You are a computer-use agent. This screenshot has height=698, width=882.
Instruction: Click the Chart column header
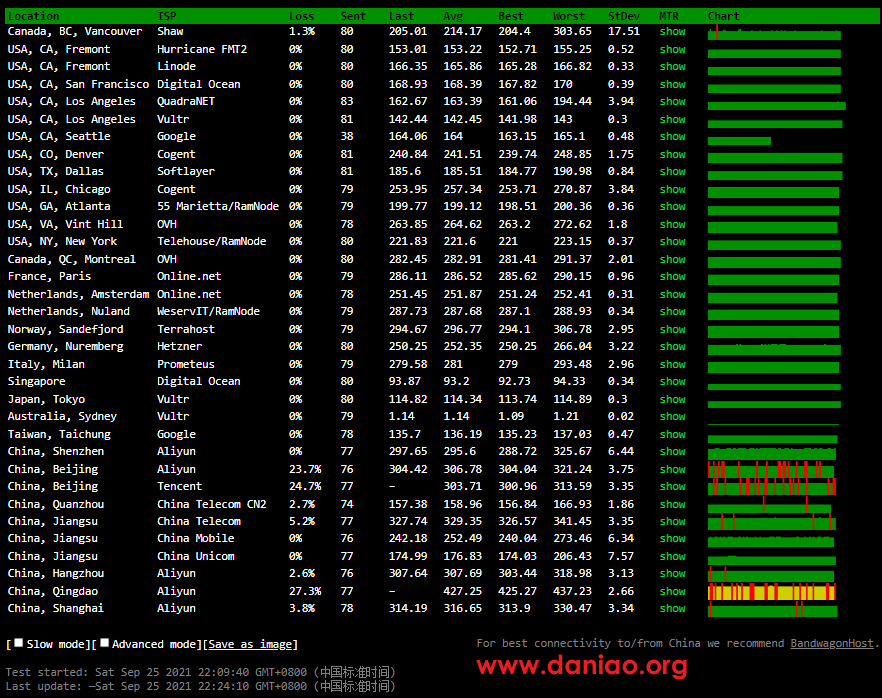tap(723, 16)
